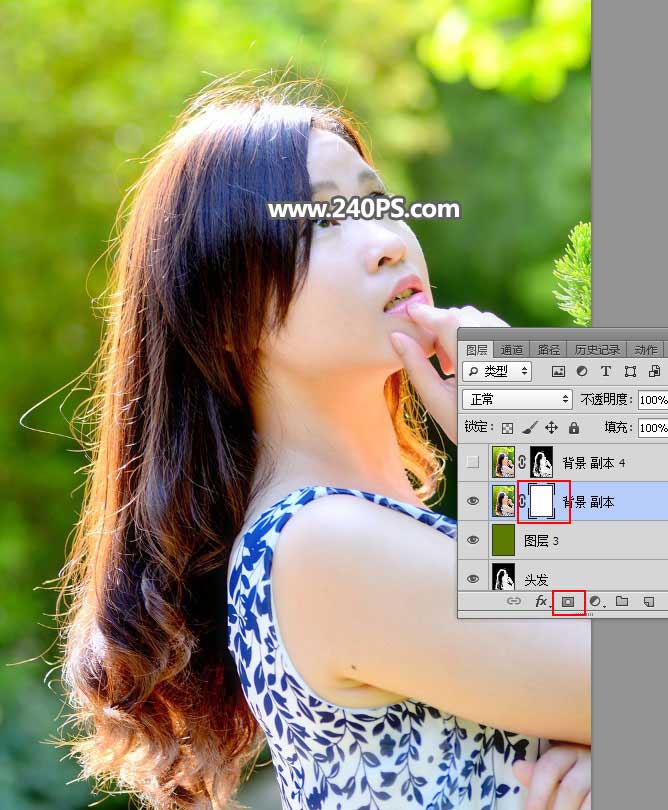
Task: Click the create new layer icon
Action: (x=648, y=602)
